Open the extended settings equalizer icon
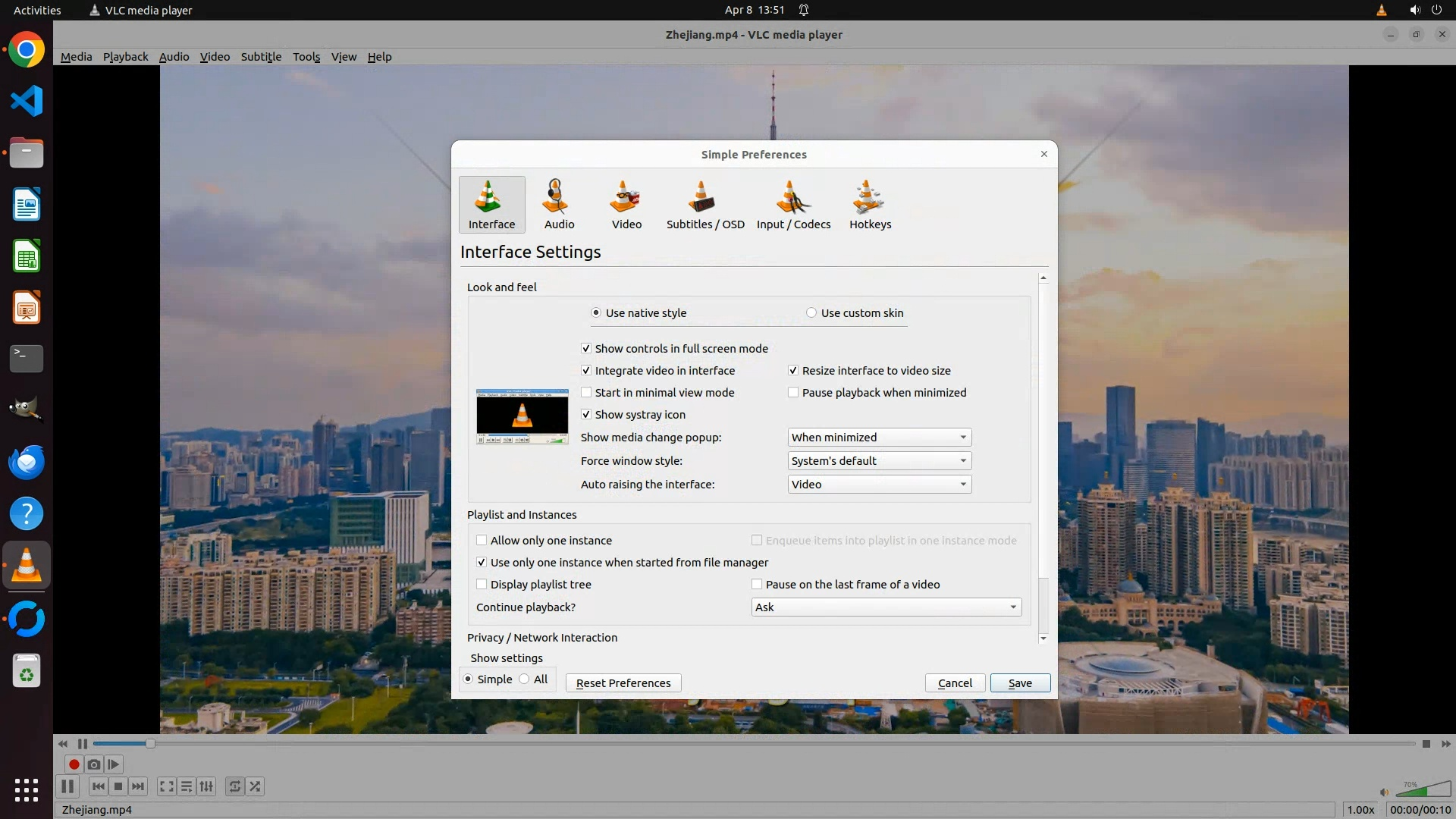Viewport: 1456px width, 819px height. (206, 786)
